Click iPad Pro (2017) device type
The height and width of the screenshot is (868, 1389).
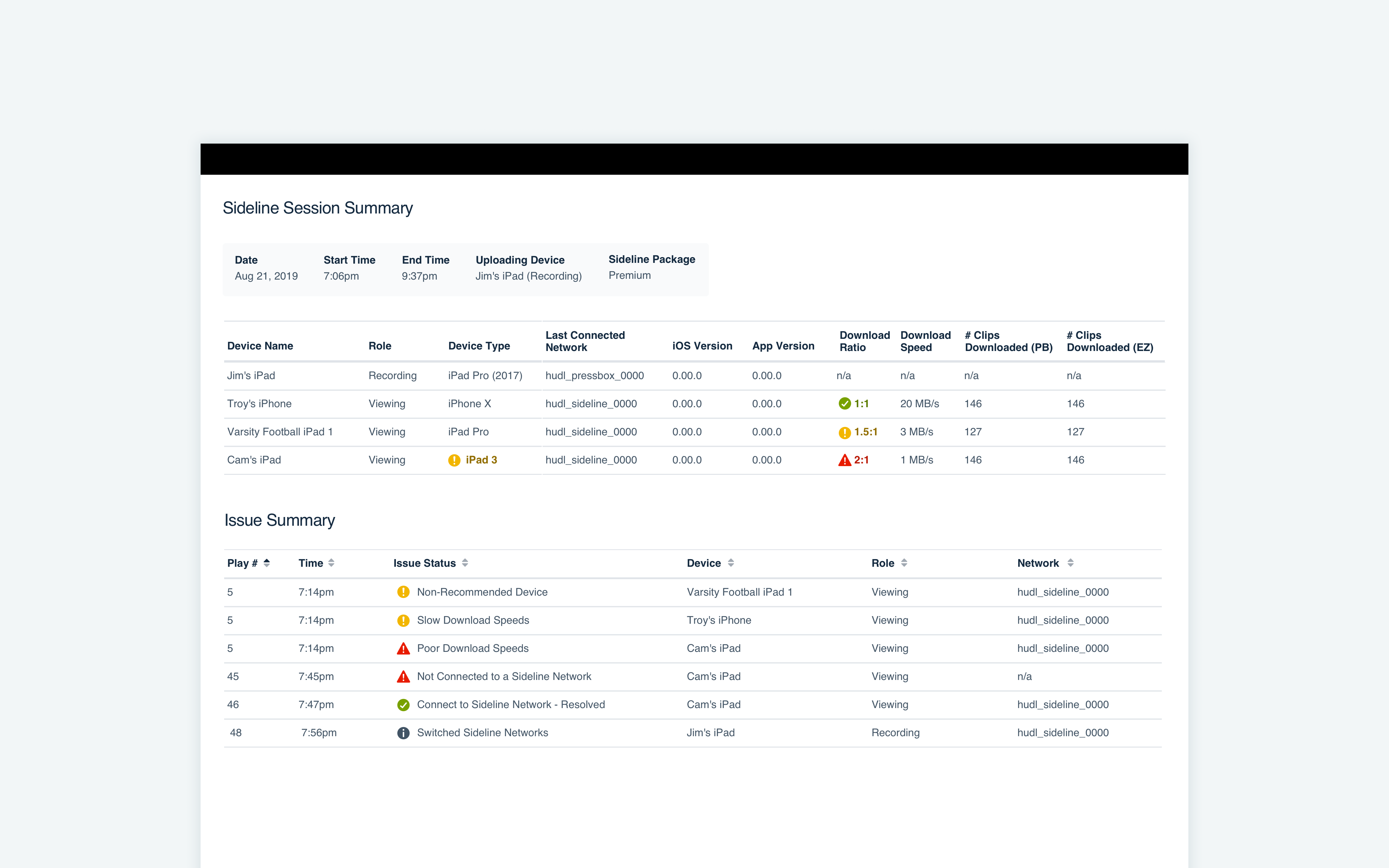point(485,375)
